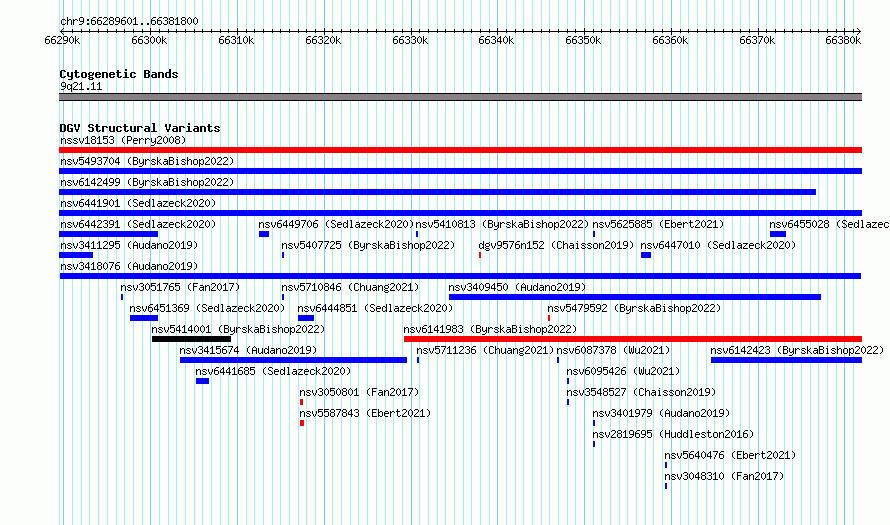Click the chr9:66289601..66381800 region text
The width and height of the screenshot is (890, 525).
coord(129,21)
